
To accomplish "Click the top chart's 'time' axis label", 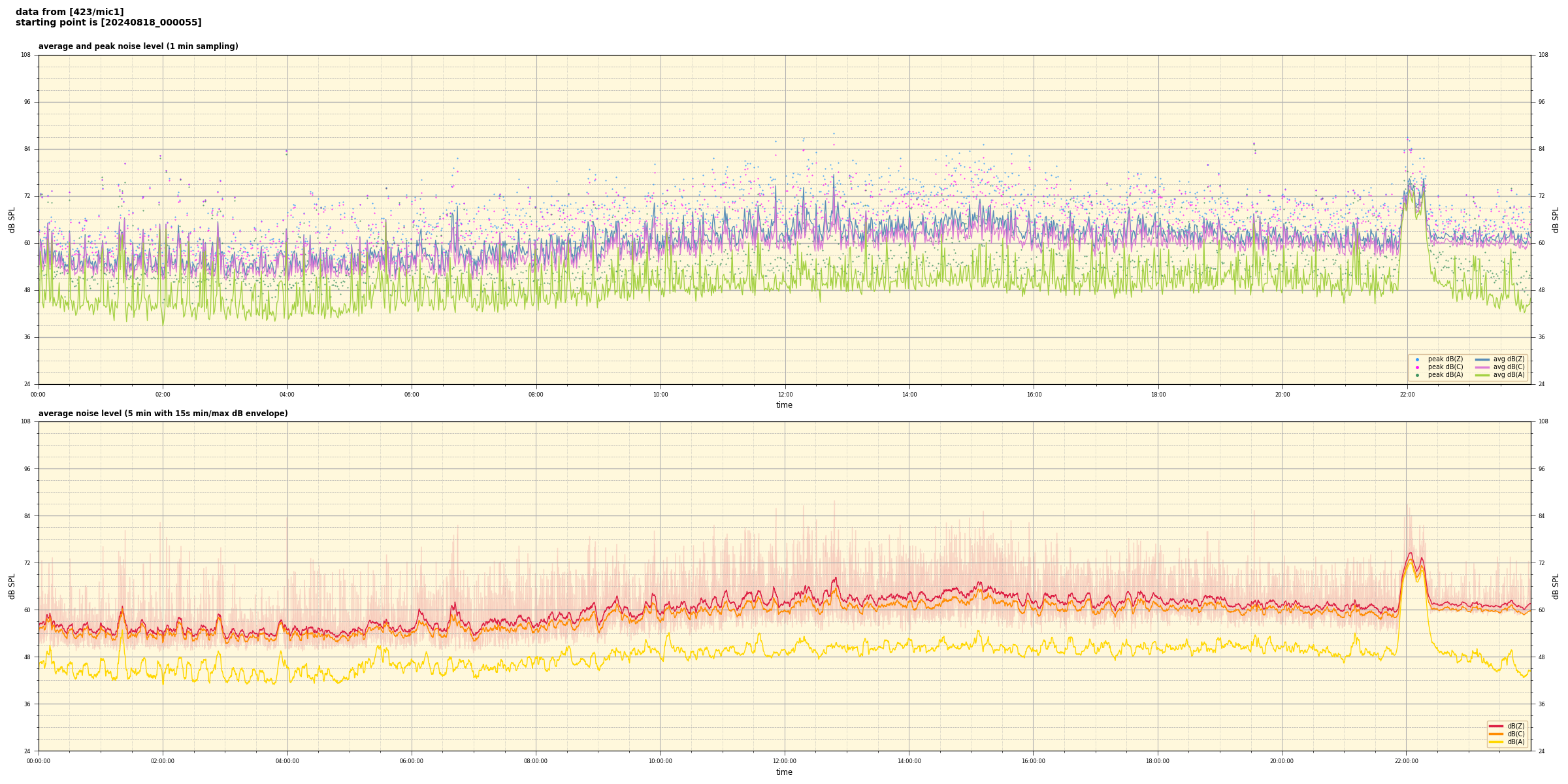I will click(x=784, y=405).
